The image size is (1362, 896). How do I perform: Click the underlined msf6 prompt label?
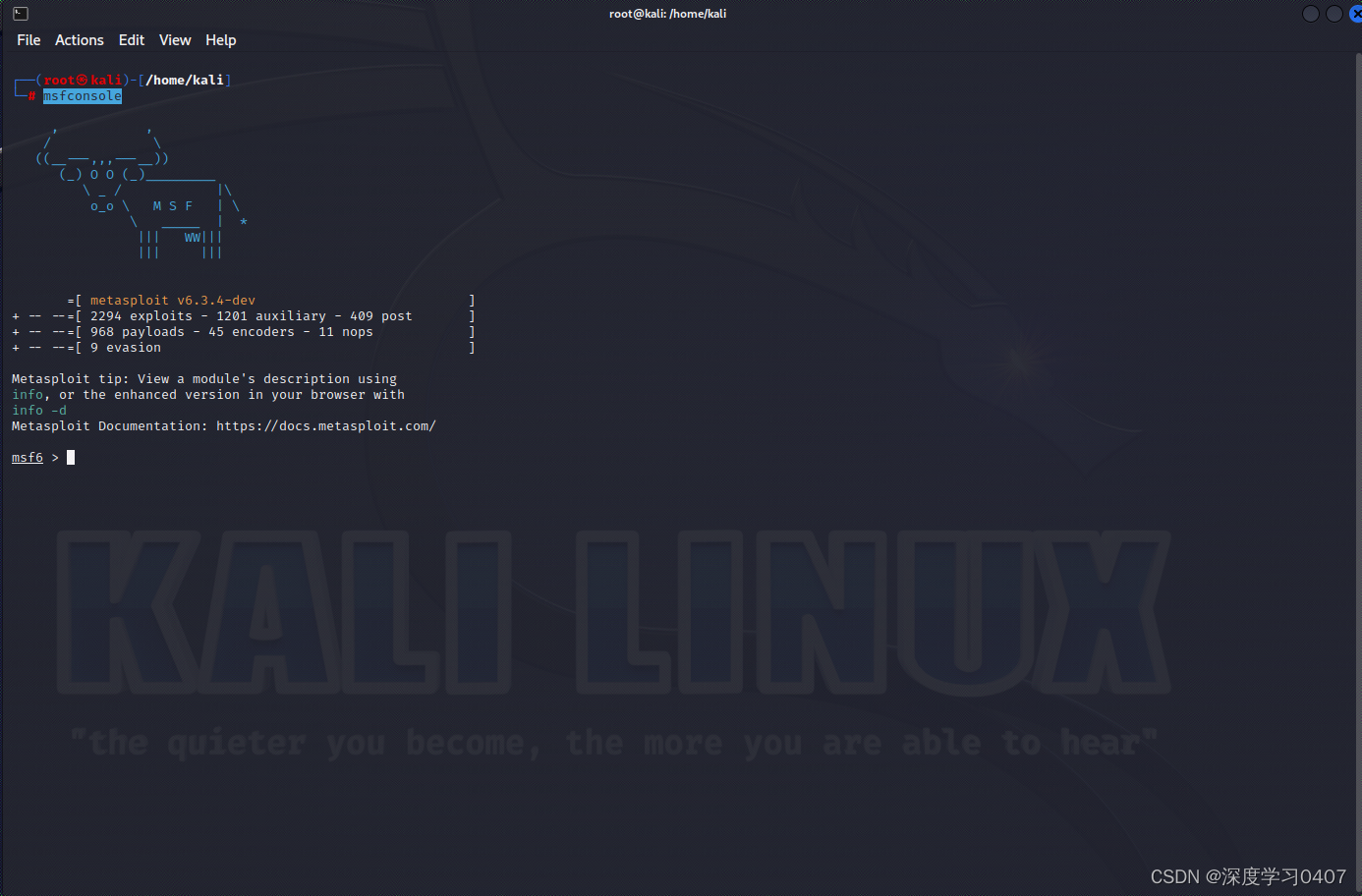[28, 458]
